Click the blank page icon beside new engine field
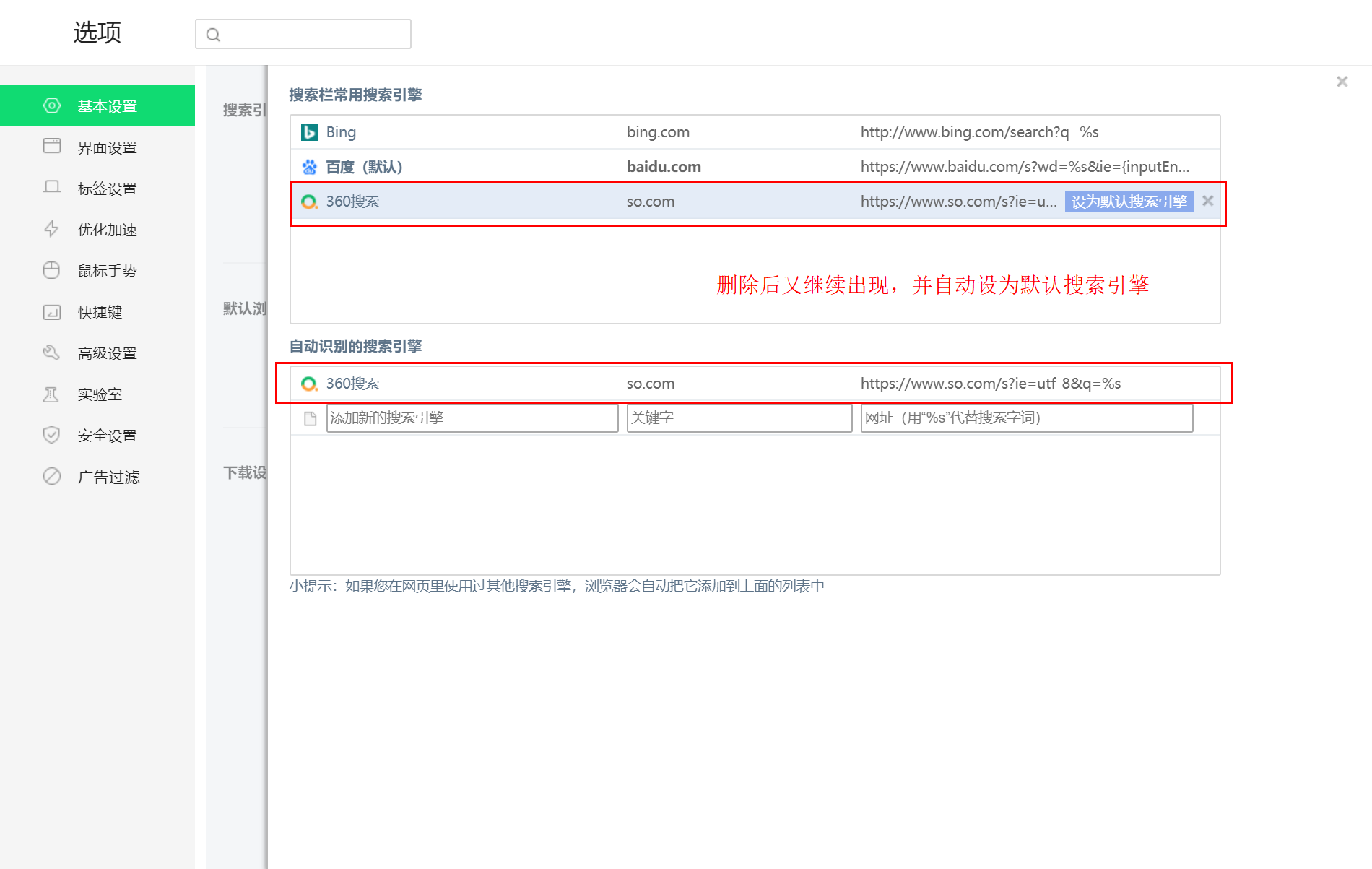This screenshot has width=1372, height=869. click(x=311, y=418)
